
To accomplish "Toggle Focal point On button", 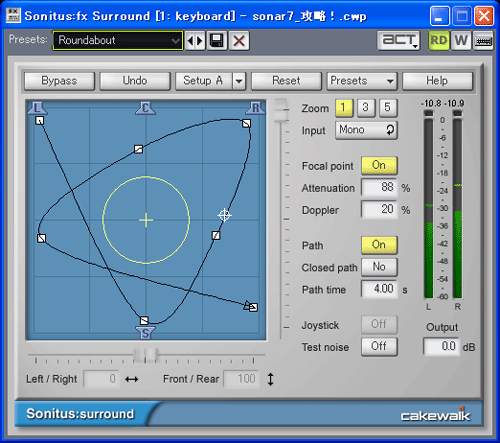I will click(x=379, y=165).
